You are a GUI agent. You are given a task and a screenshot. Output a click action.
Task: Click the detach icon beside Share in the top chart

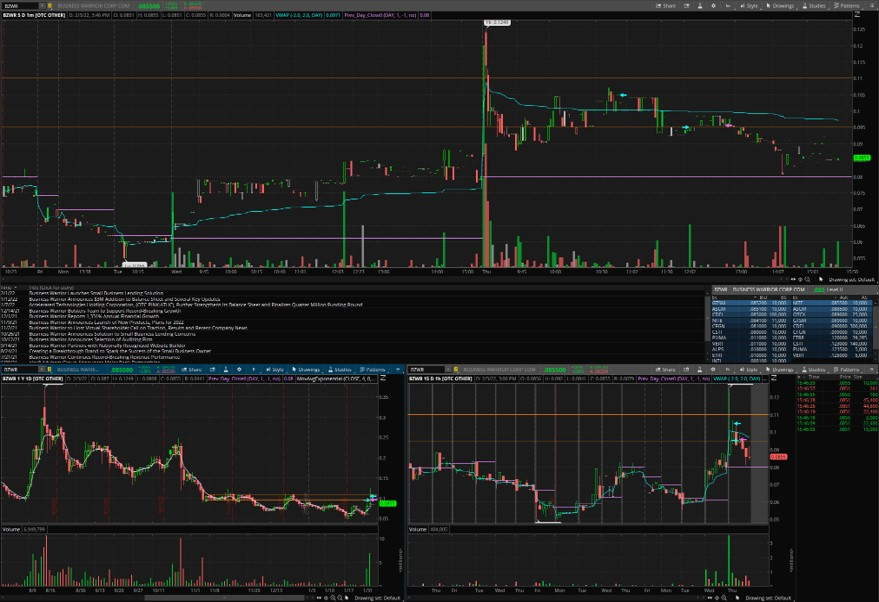tap(686, 6)
